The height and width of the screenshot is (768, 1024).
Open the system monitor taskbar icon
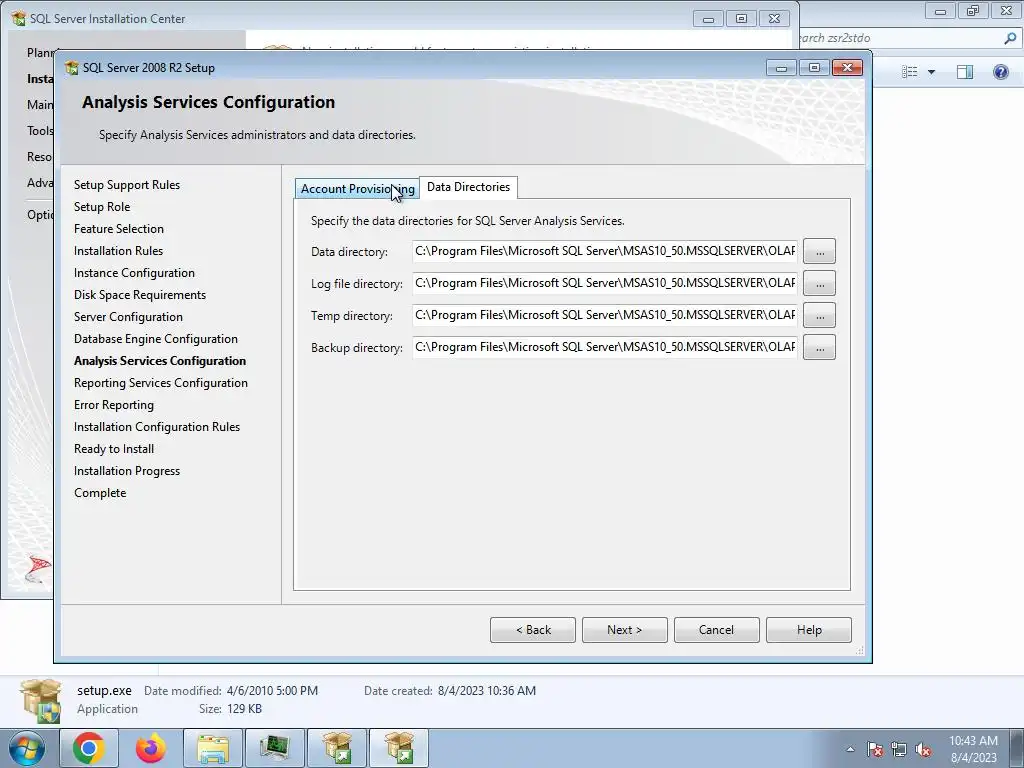[x=275, y=748]
